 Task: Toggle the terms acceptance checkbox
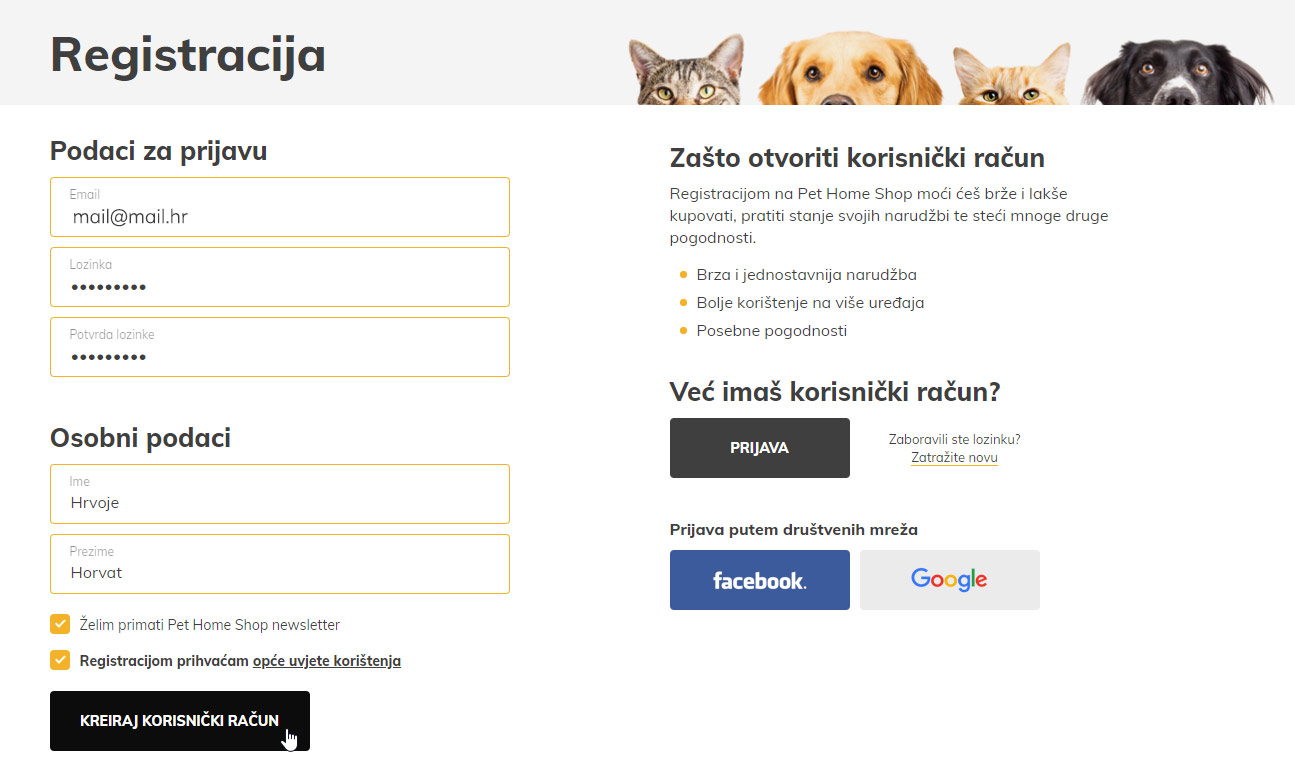pyautogui.click(x=60, y=661)
